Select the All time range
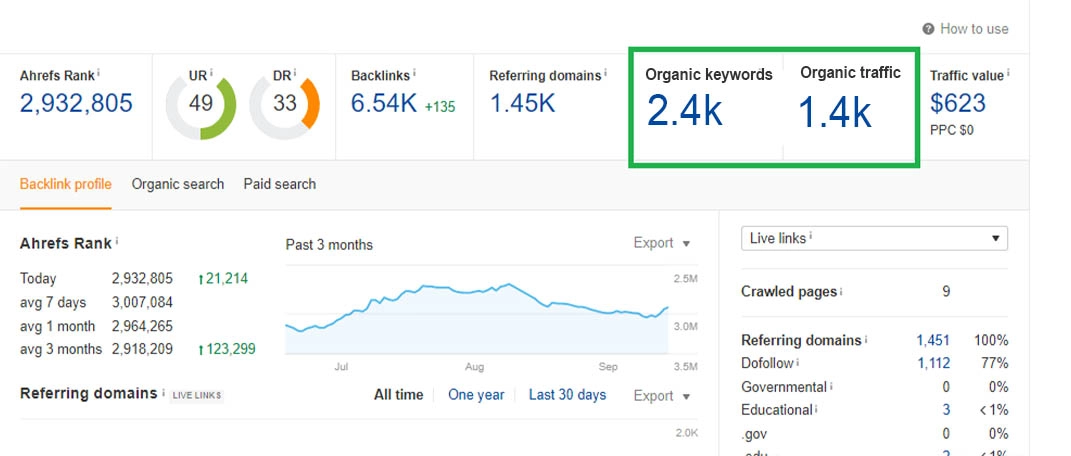 click(398, 395)
